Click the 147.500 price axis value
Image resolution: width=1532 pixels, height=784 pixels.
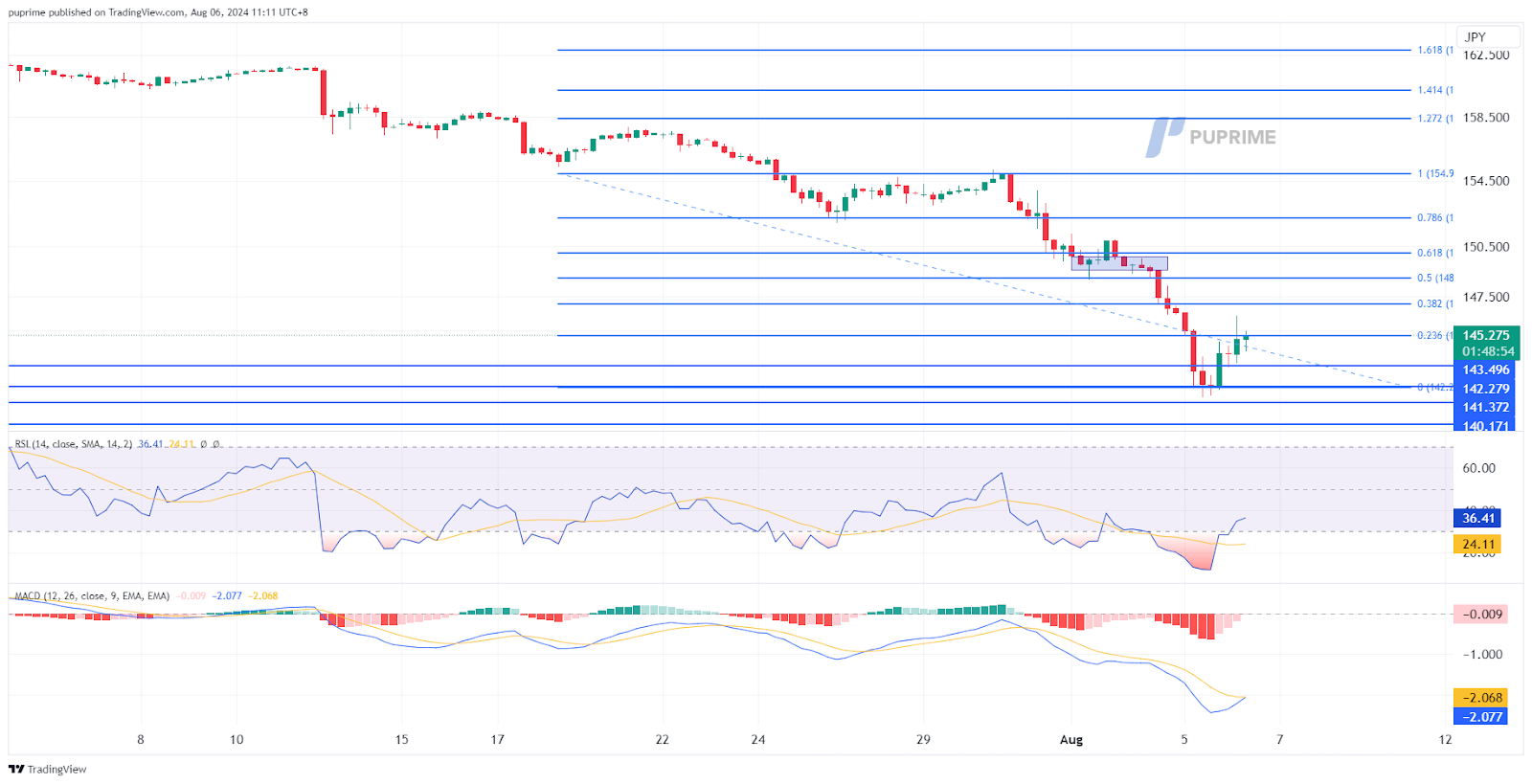point(1486,298)
